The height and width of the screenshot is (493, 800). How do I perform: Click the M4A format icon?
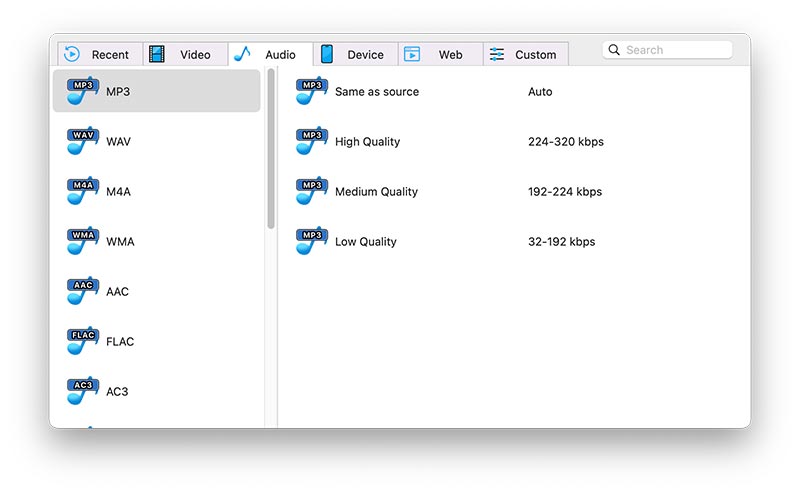[x=83, y=191]
